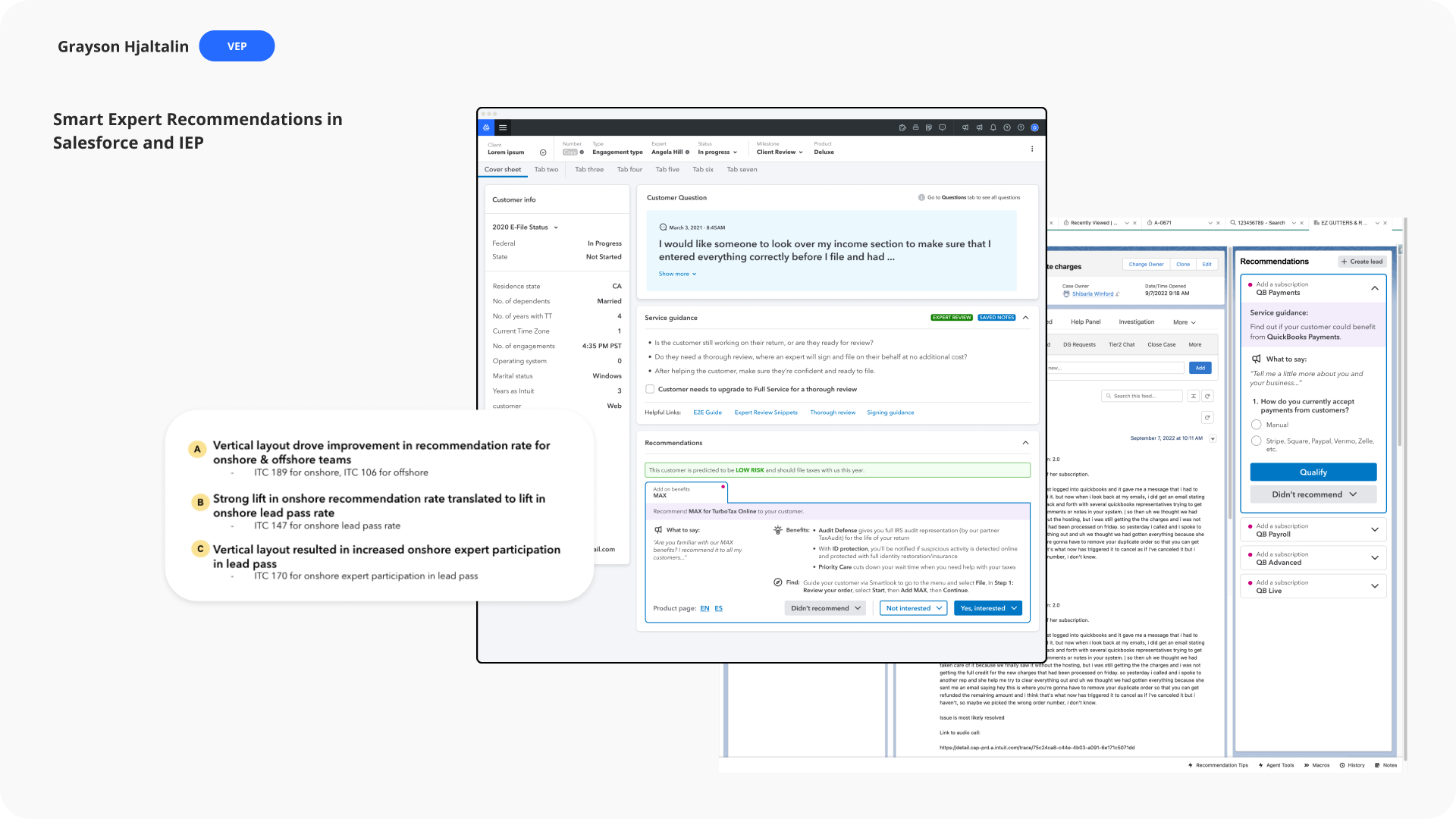
Task: Open the Expert Review Snippets link
Action: [x=765, y=413]
